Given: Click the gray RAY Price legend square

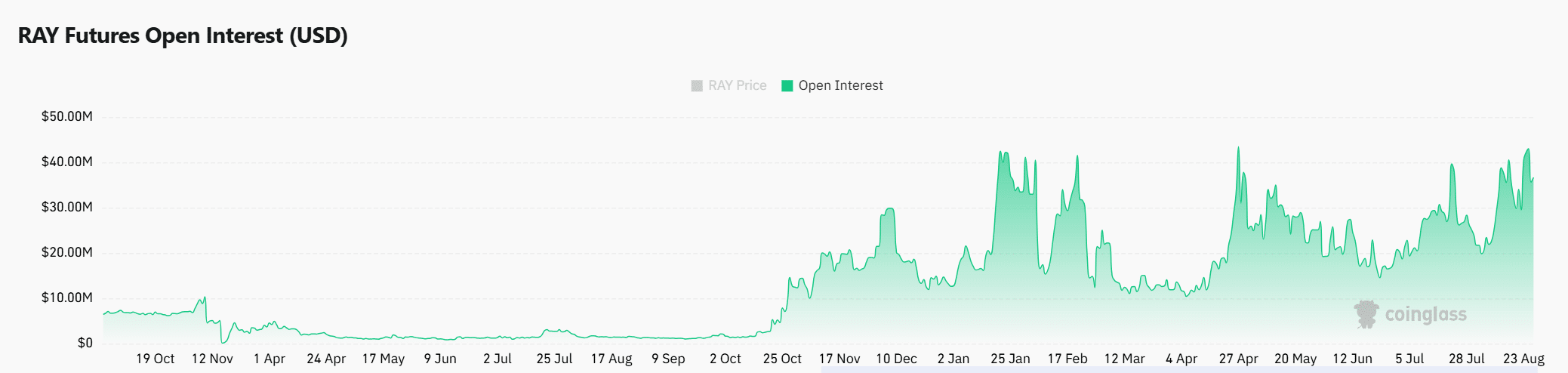Looking at the screenshot, I should [x=697, y=86].
